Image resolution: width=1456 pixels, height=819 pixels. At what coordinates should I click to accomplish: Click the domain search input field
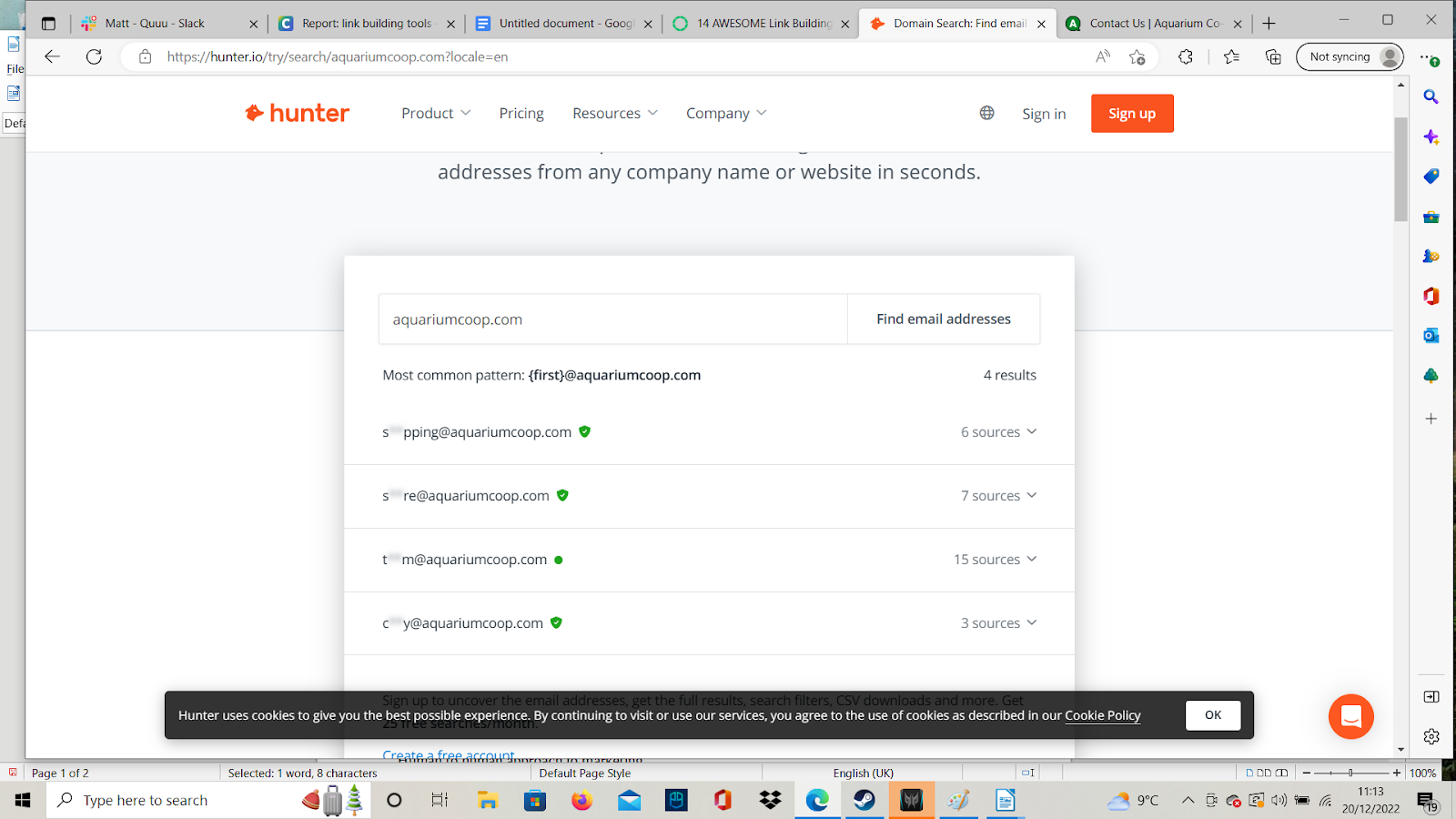click(x=613, y=319)
